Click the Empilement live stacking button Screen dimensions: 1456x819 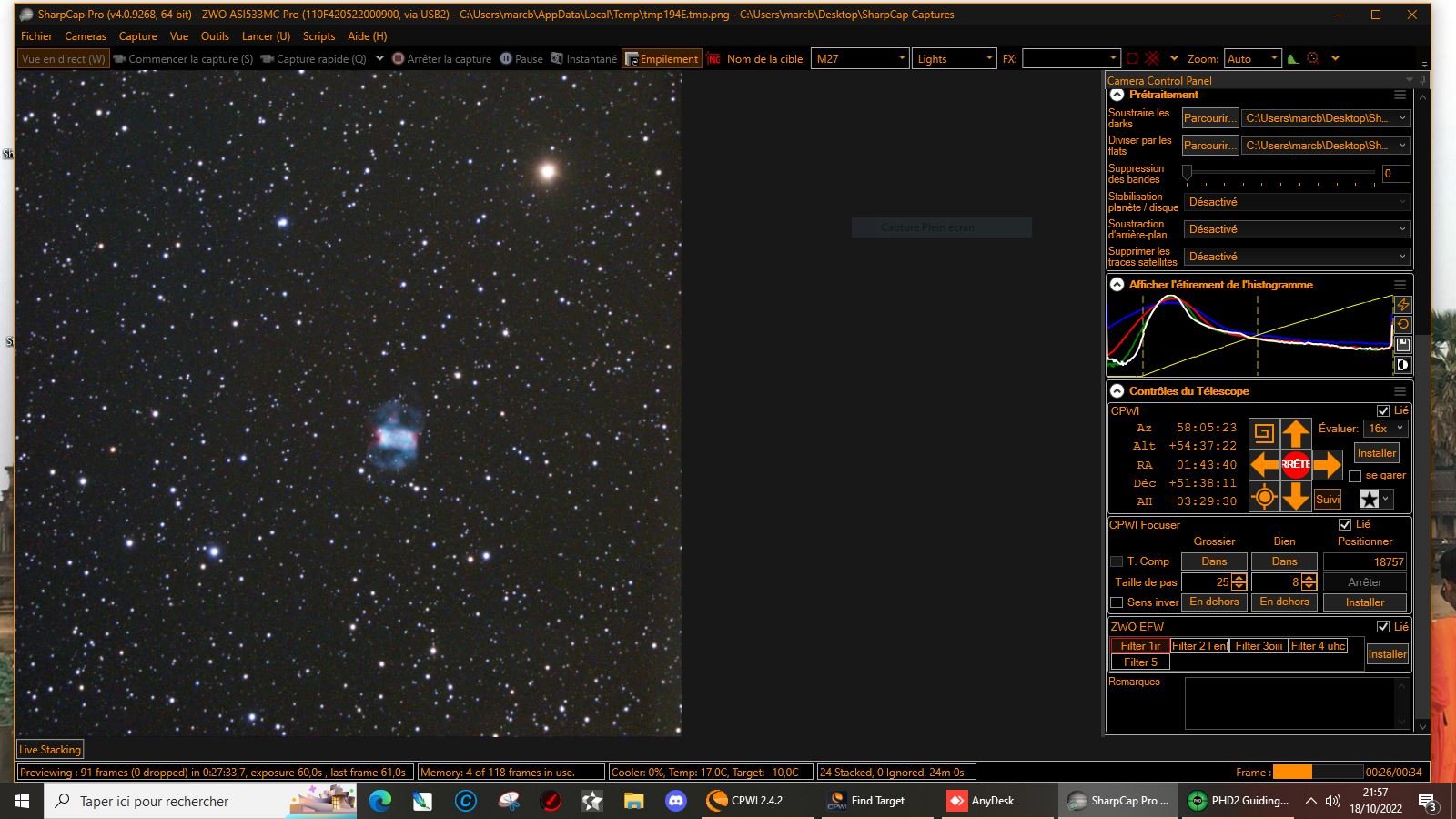pyautogui.click(x=662, y=58)
